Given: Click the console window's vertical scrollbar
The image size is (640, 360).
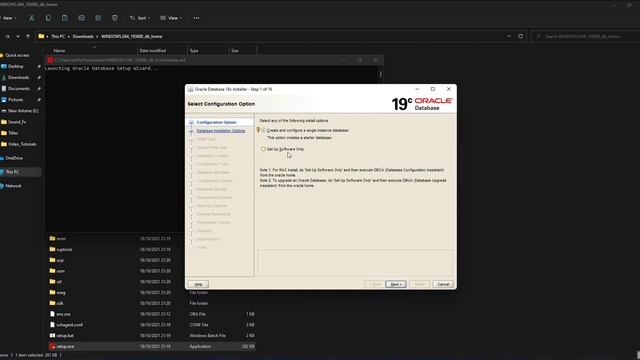Looking at the screenshot, I should 381,74.
